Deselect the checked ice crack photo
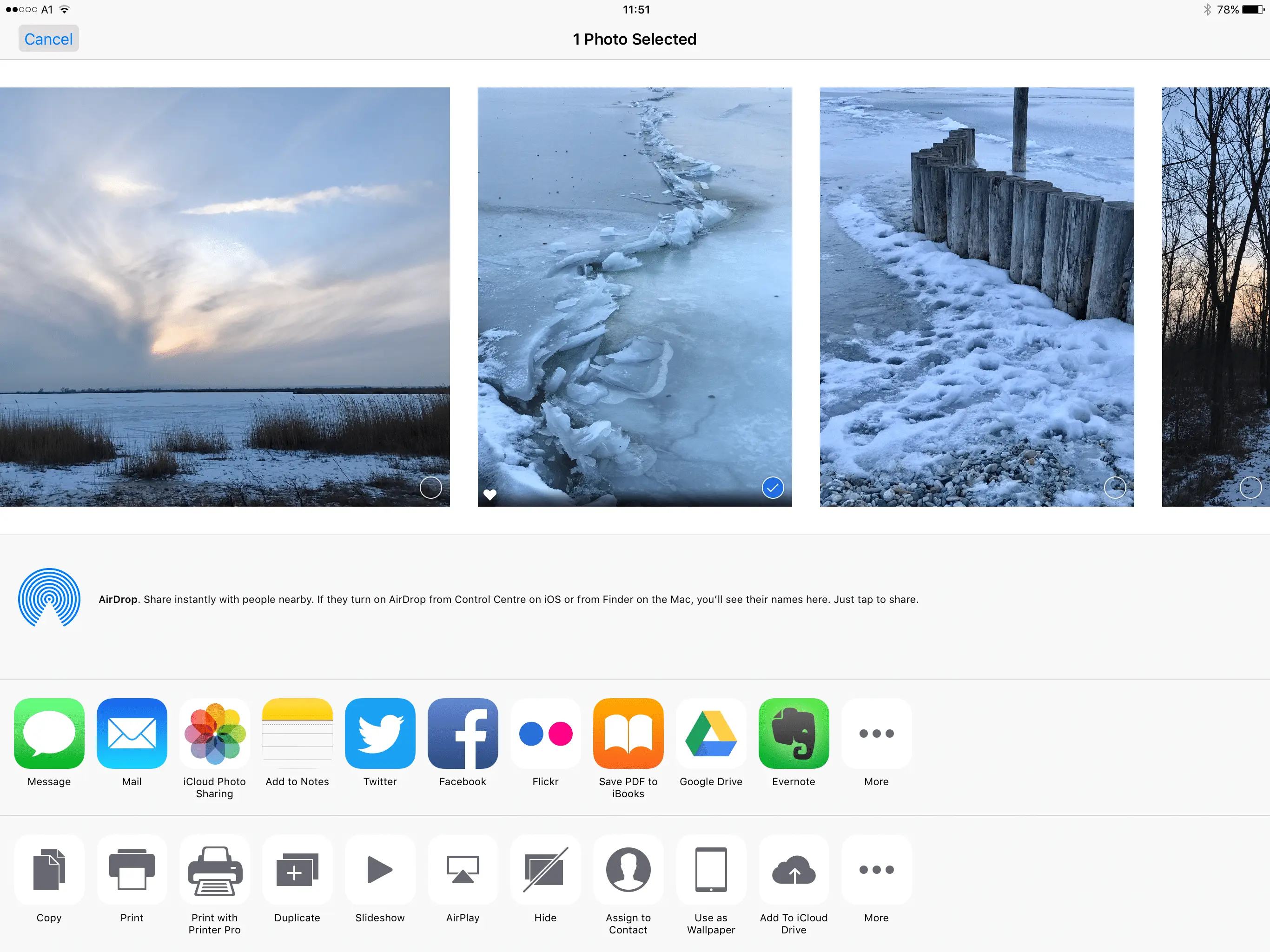The width and height of the screenshot is (1270, 952). pyautogui.click(x=772, y=488)
